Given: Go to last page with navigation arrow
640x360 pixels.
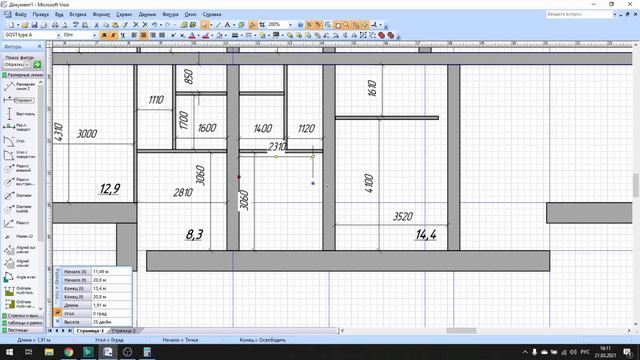Looking at the screenshot, I should 70,331.
